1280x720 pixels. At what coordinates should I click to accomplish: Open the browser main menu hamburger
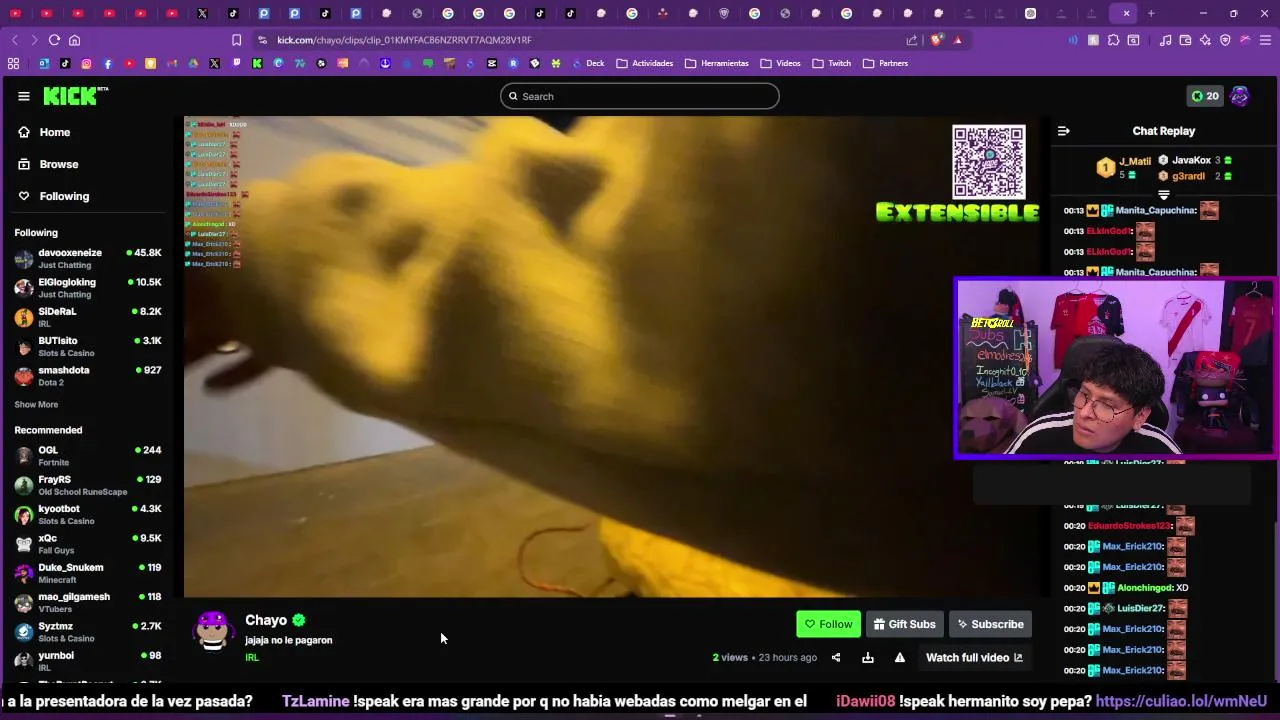coord(1265,40)
